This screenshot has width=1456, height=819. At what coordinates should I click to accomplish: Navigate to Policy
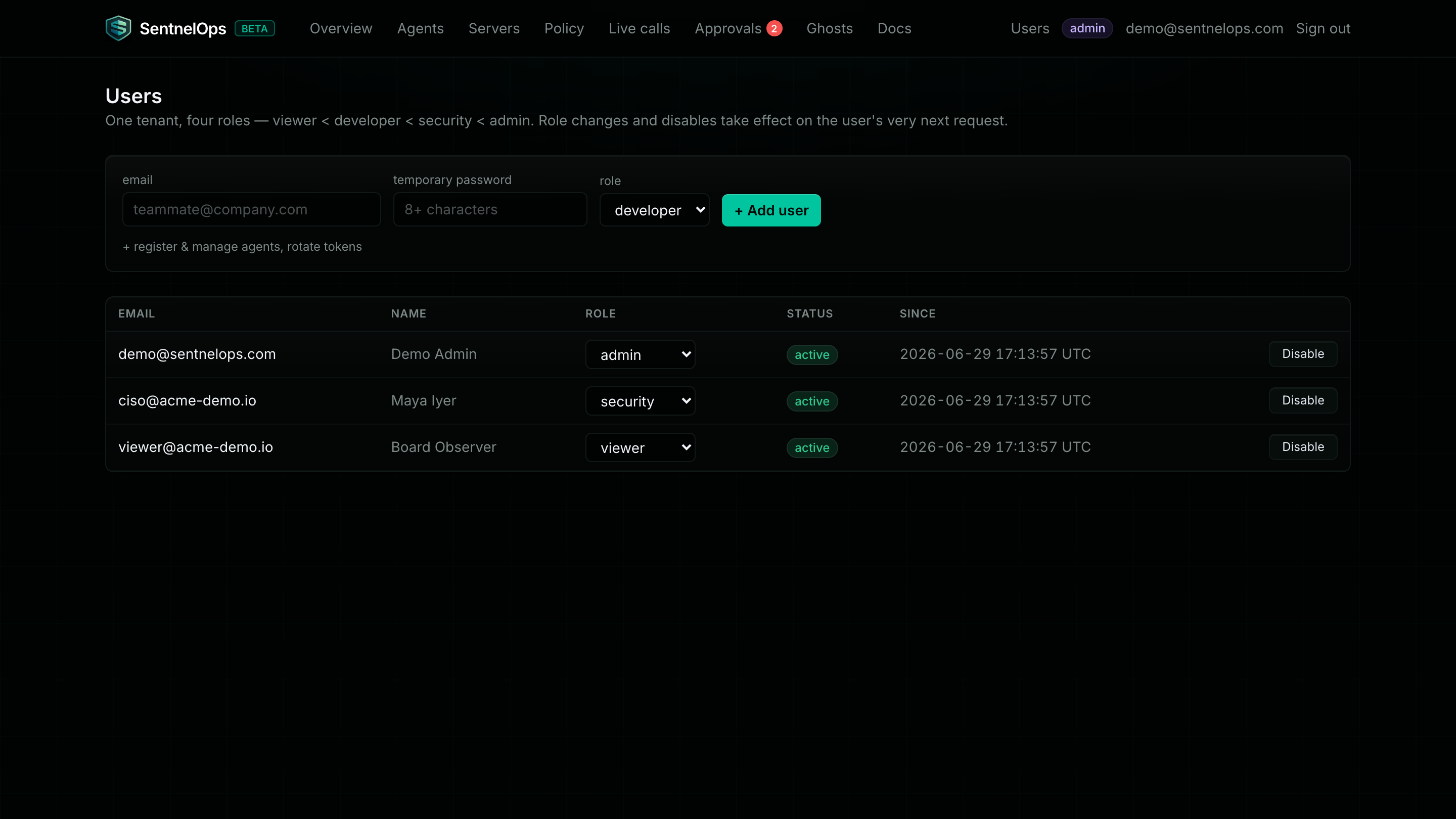pyautogui.click(x=564, y=28)
